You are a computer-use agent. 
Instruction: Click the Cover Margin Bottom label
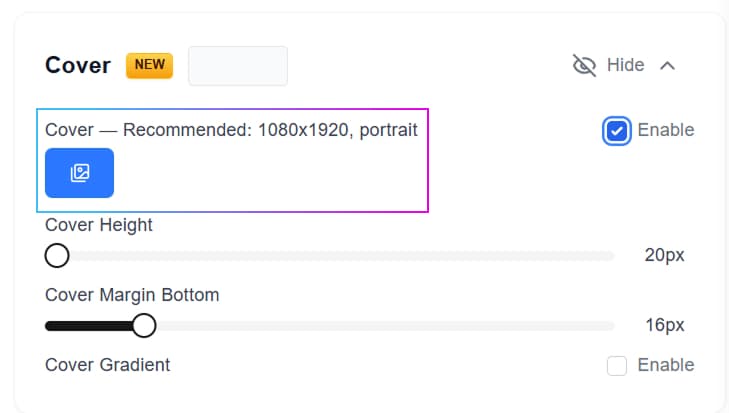coord(132,295)
